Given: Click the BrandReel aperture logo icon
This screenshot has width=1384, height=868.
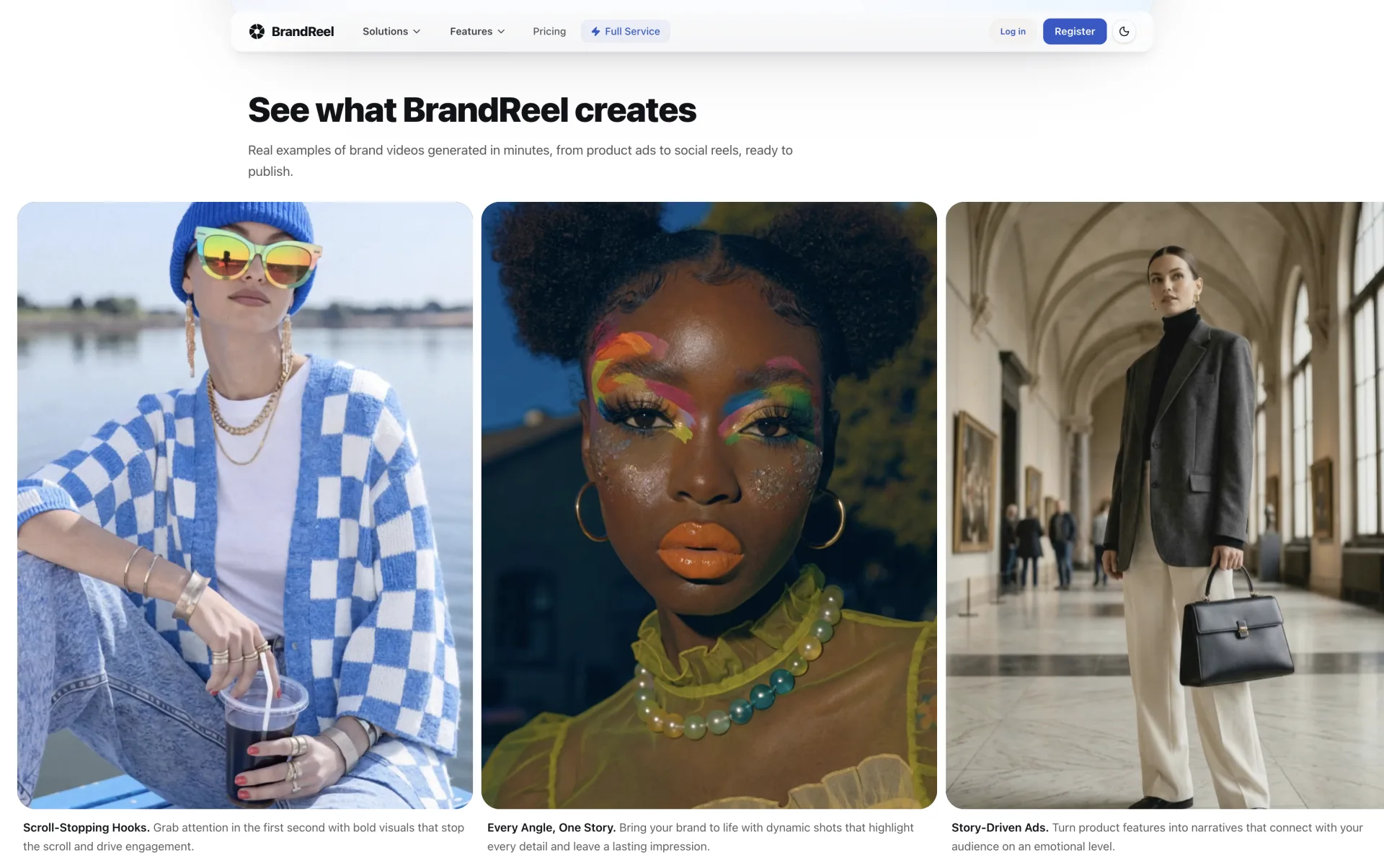Looking at the screenshot, I should point(257,32).
